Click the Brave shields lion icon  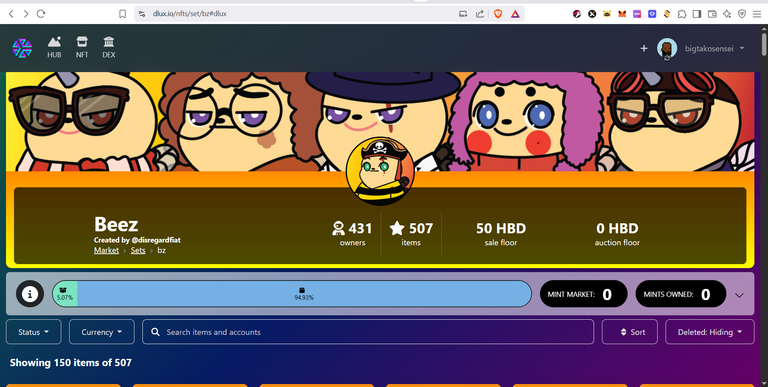coord(498,14)
